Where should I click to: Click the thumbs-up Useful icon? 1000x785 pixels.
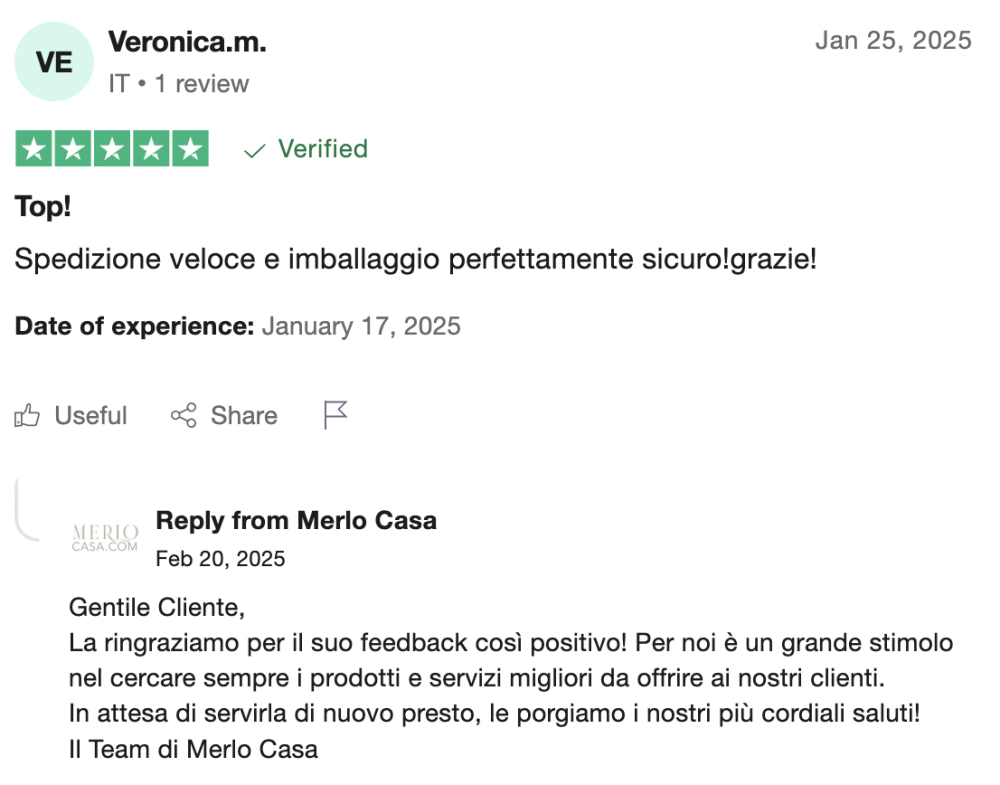[x=27, y=416]
